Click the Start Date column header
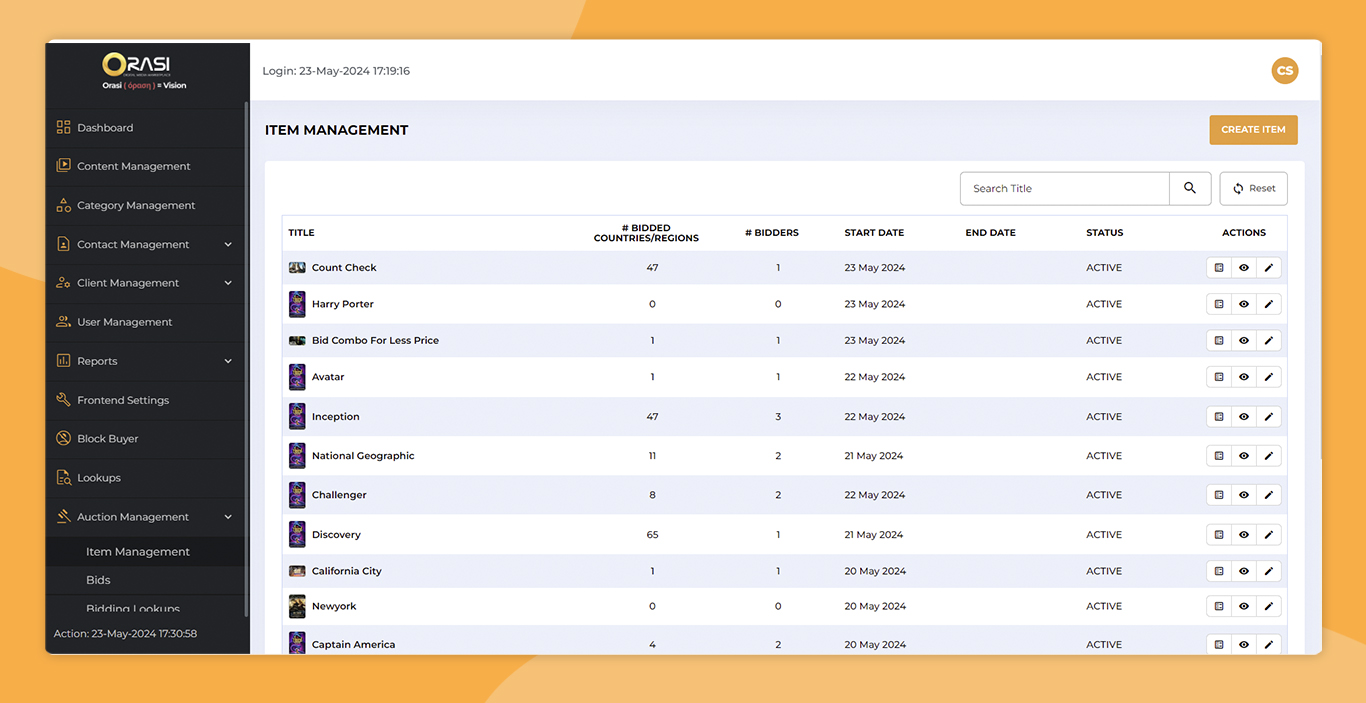The image size is (1366, 703). pyautogui.click(x=874, y=233)
